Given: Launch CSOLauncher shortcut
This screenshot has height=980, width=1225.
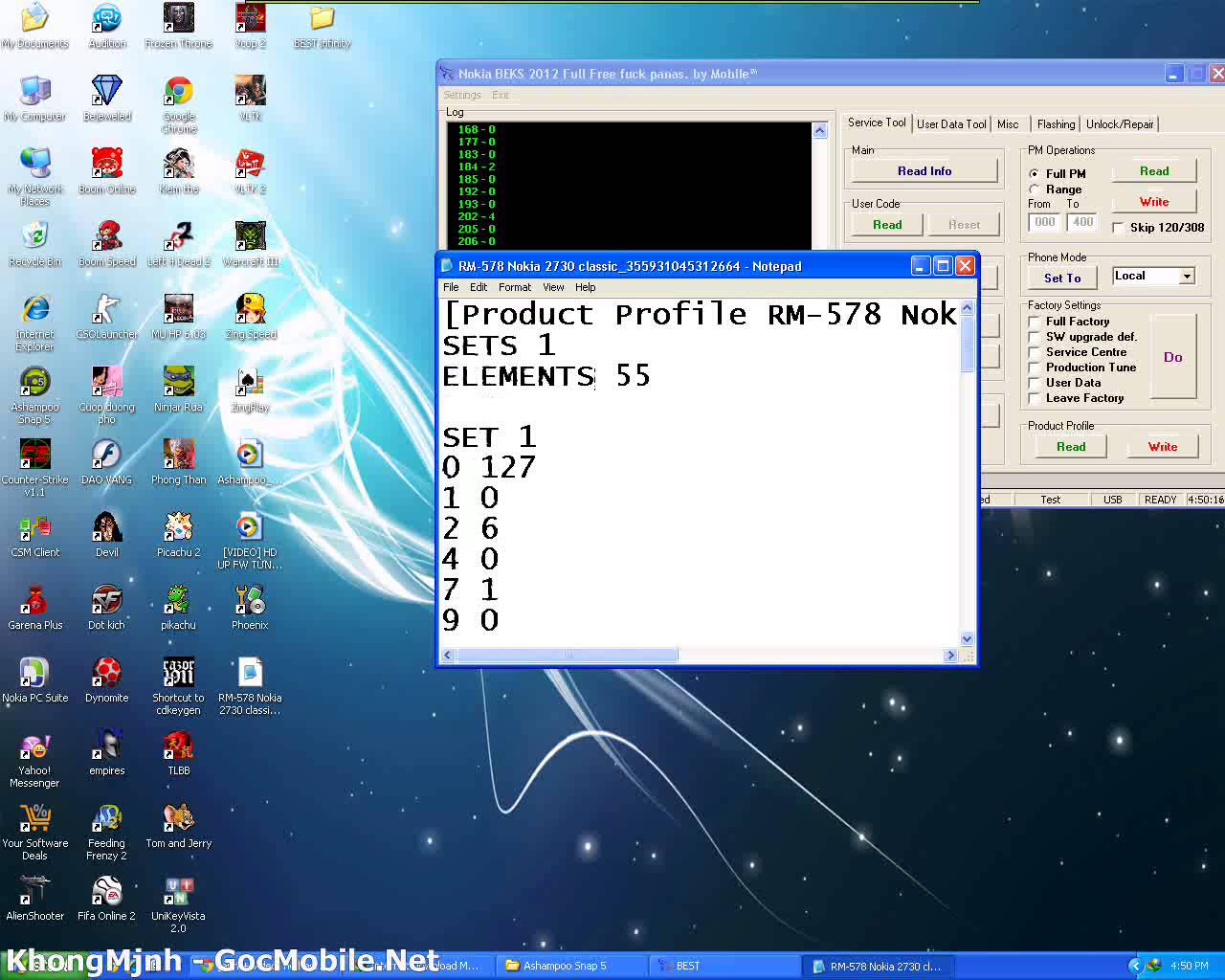Looking at the screenshot, I should 107,317.
